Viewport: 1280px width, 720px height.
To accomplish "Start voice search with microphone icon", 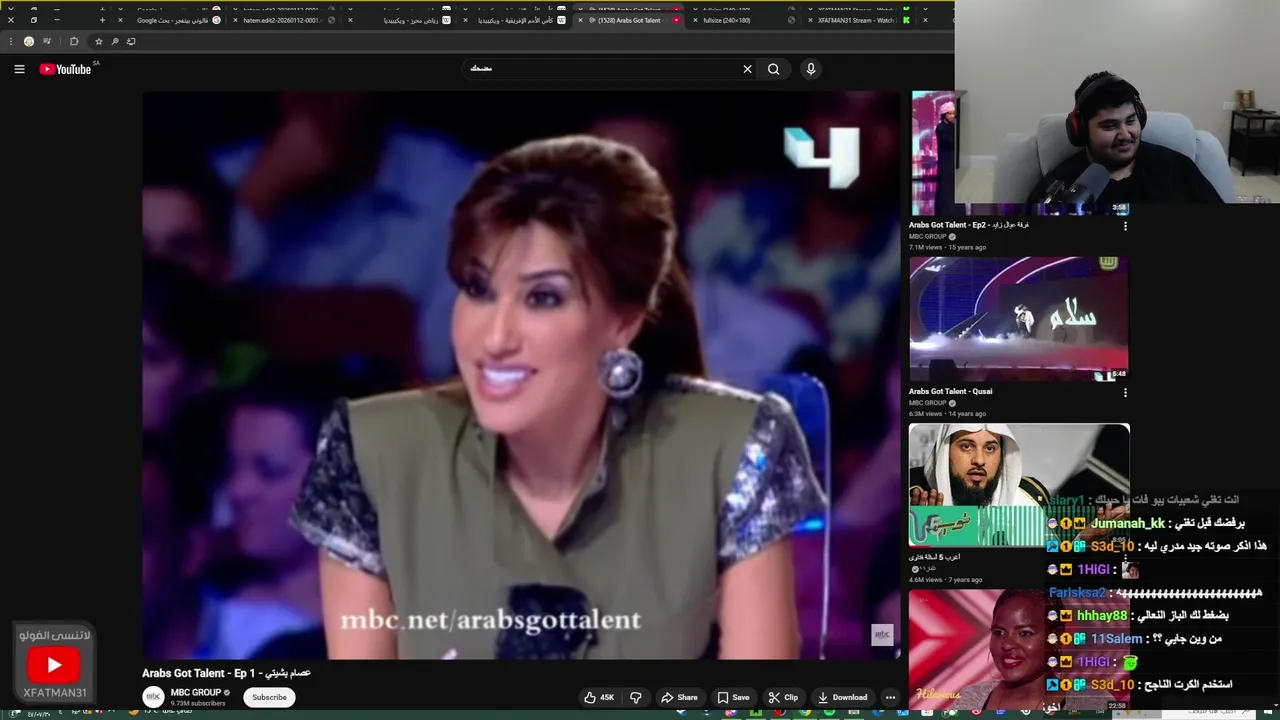I will [x=811, y=69].
